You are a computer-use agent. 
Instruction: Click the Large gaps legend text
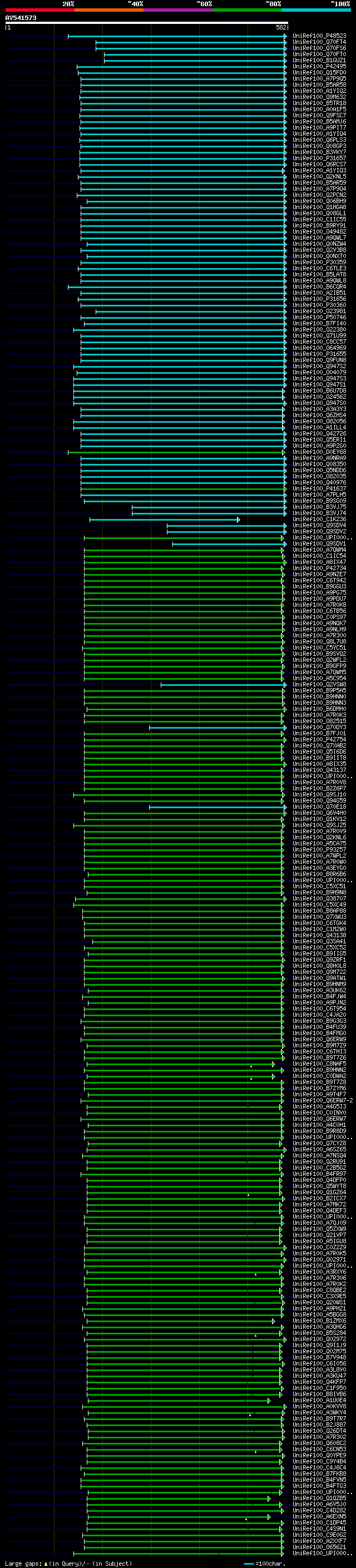point(23,1564)
